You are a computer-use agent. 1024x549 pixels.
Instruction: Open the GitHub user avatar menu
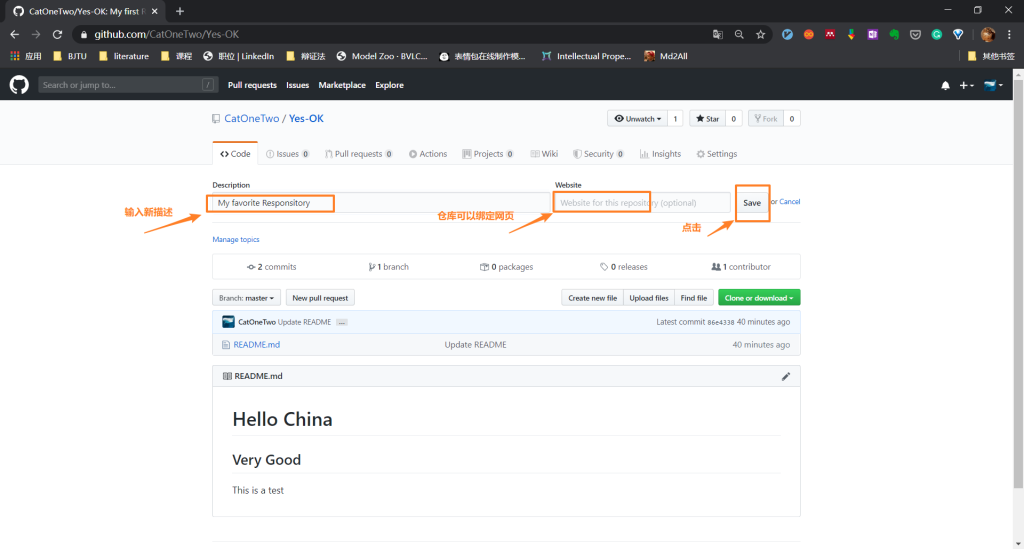993,86
